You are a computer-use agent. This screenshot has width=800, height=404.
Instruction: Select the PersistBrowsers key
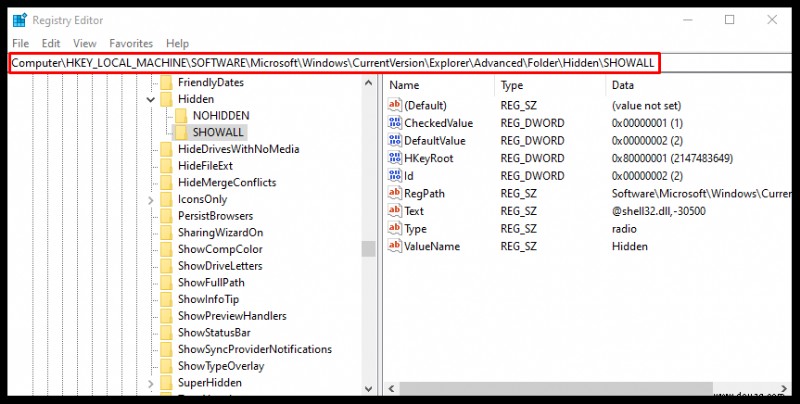[215, 216]
